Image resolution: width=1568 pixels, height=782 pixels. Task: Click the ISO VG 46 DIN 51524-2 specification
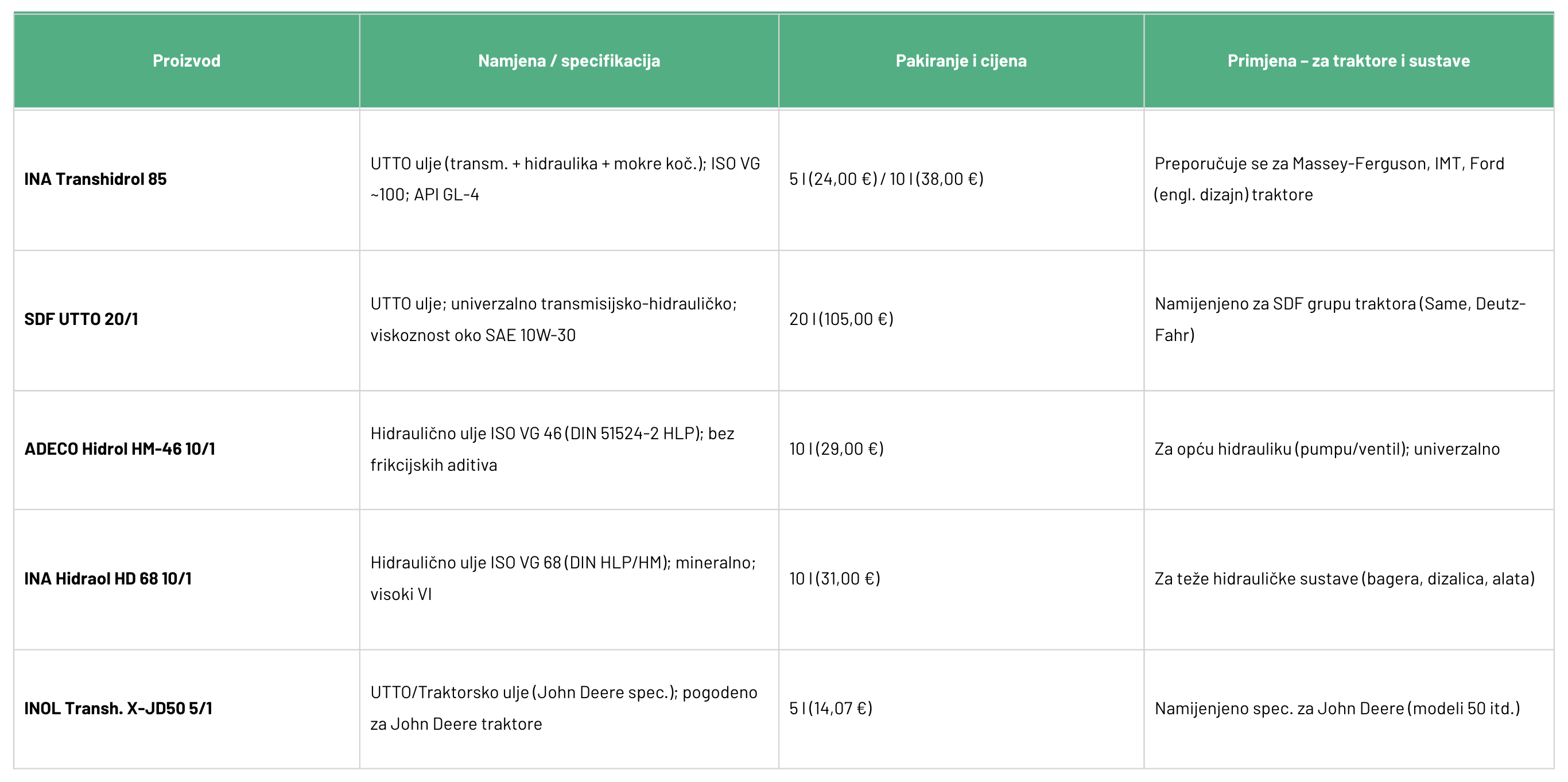(x=552, y=449)
